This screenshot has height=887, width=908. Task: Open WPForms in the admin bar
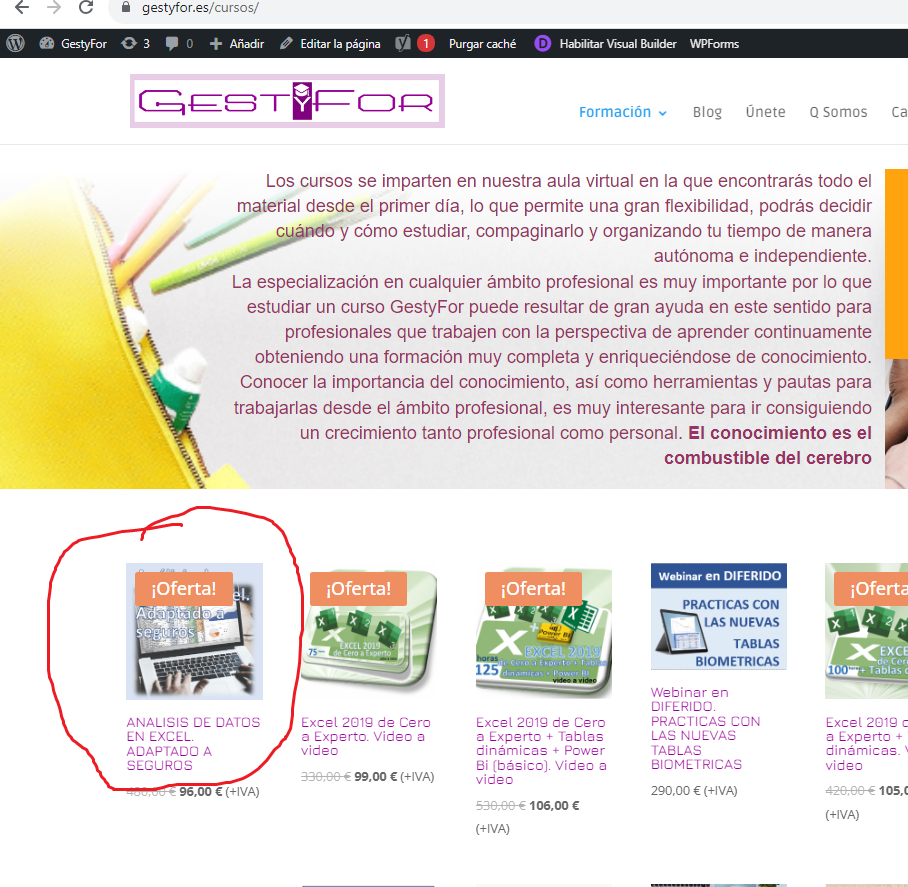(x=714, y=43)
